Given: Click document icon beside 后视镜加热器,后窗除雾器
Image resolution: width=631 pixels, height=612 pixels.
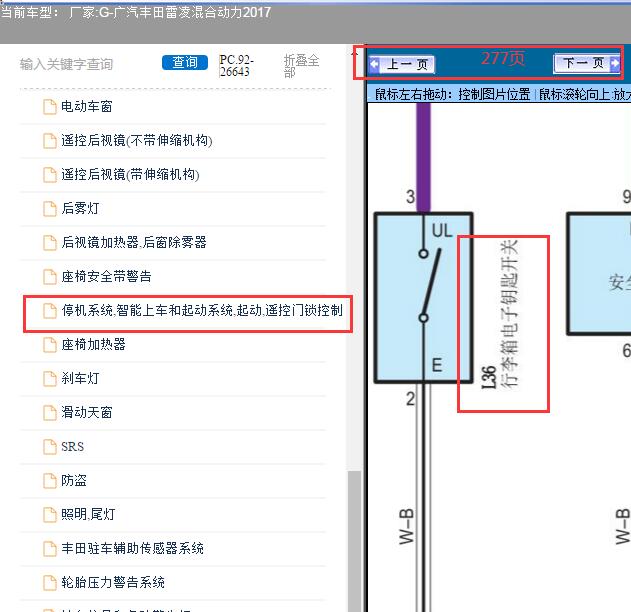Looking at the screenshot, I should [49, 243].
